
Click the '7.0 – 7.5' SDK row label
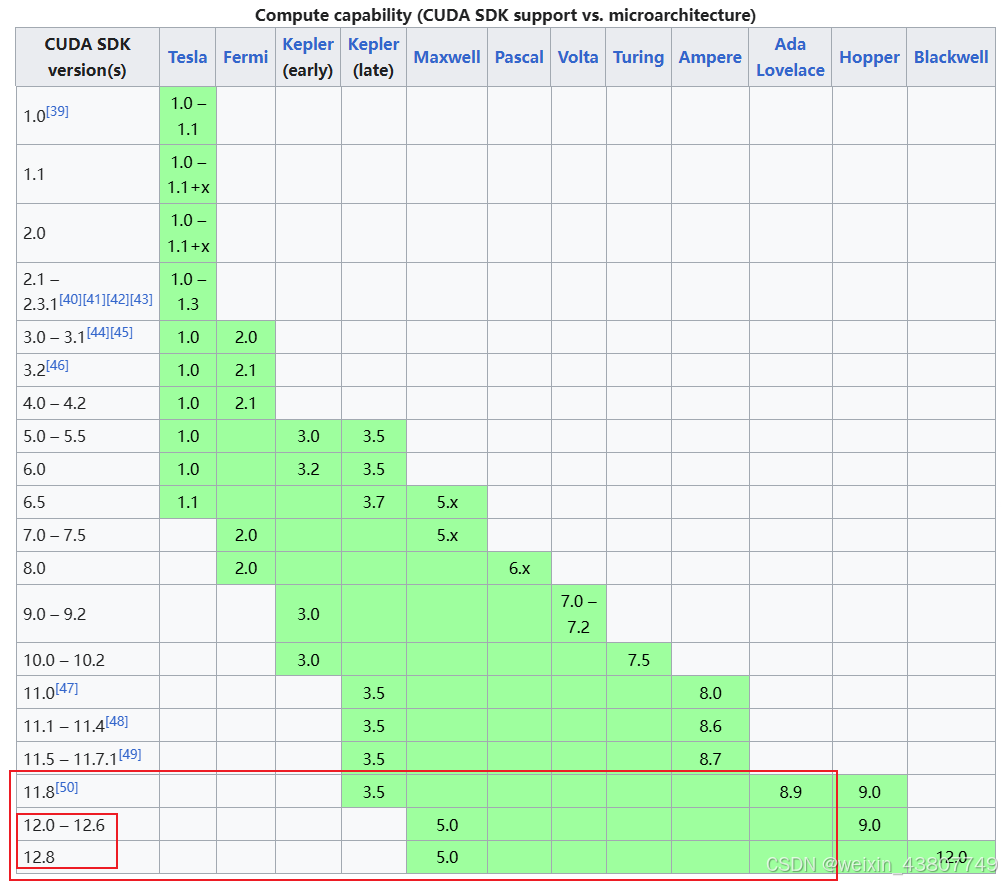(54, 535)
